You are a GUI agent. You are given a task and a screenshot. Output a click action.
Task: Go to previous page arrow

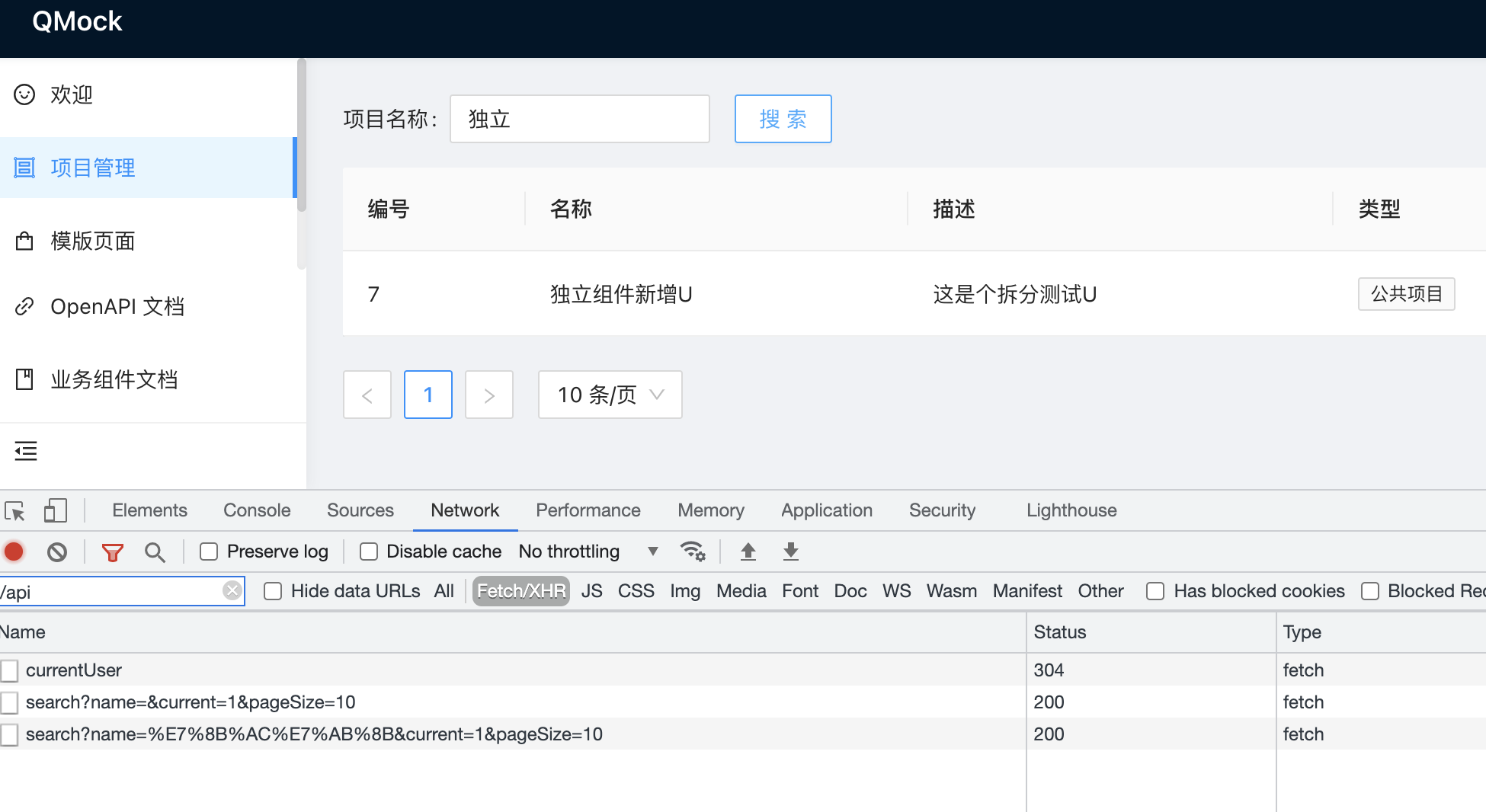click(367, 395)
